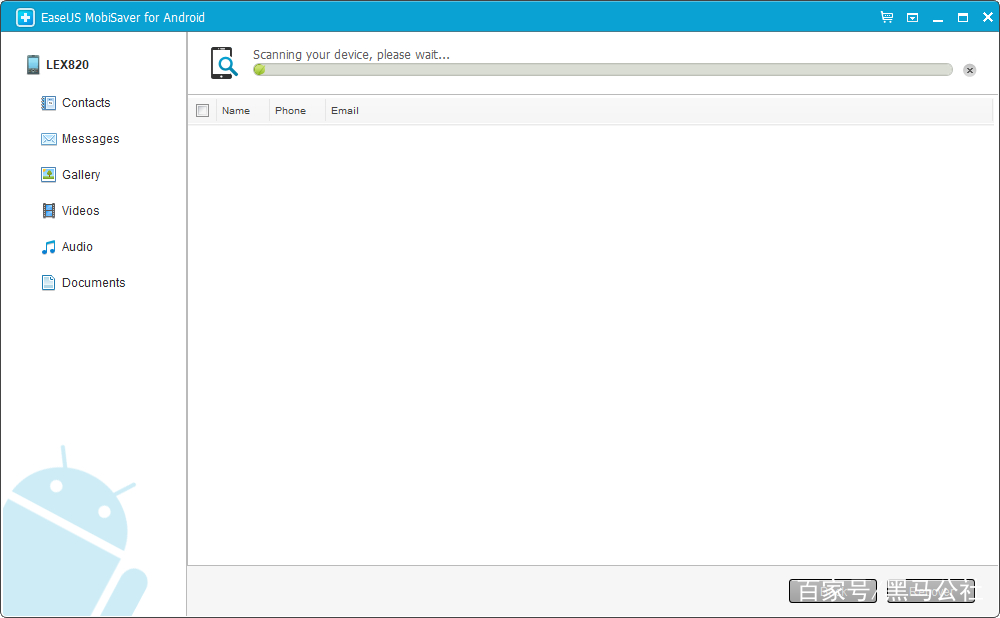Image resolution: width=1000 pixels, height=618 pixels.
Task: Click the Videos film strip icon
Action: pos(48,210)
